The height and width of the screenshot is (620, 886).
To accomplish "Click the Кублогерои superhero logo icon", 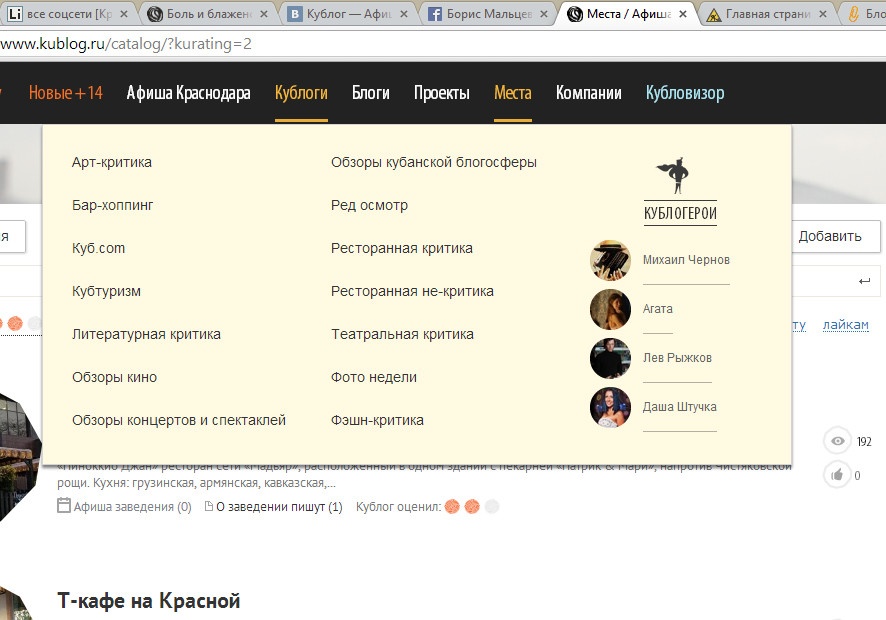I will (x=674, y=176).
